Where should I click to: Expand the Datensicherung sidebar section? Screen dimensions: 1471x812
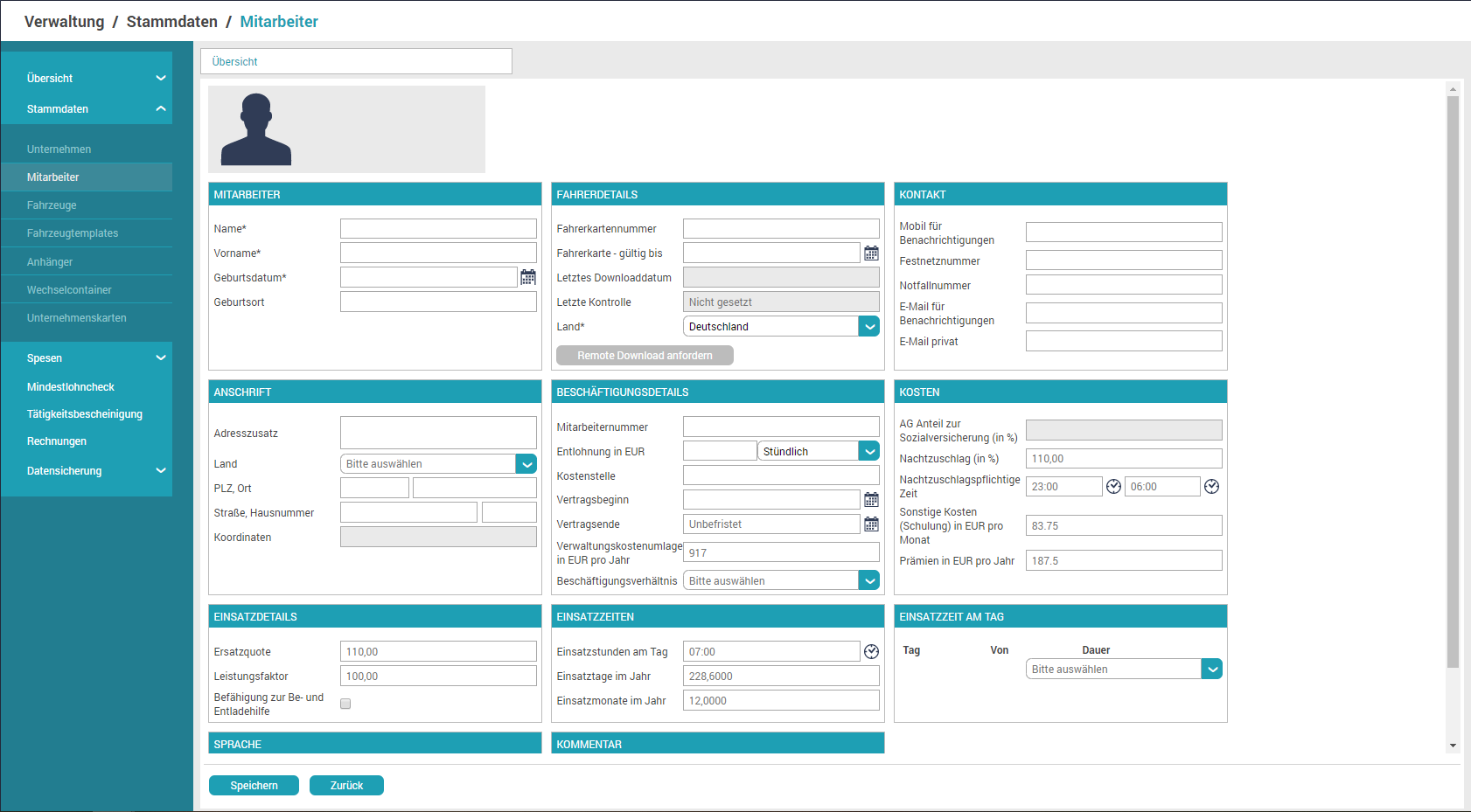(161, 470)
